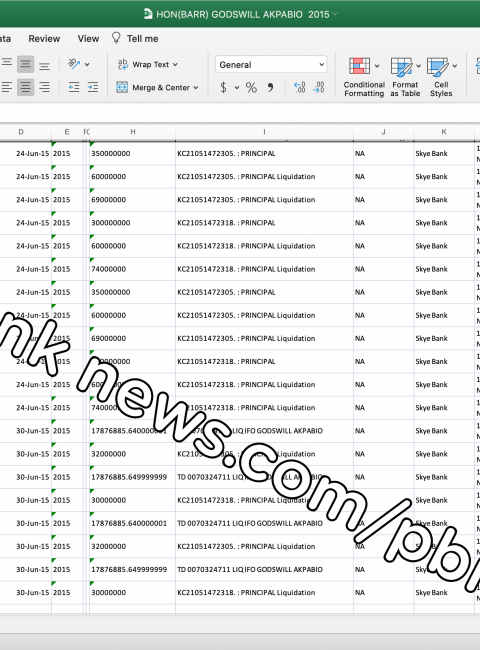Screen dimensions: 480x650
Task: Click first cell containing 74000000
Action: click(132, 269)
